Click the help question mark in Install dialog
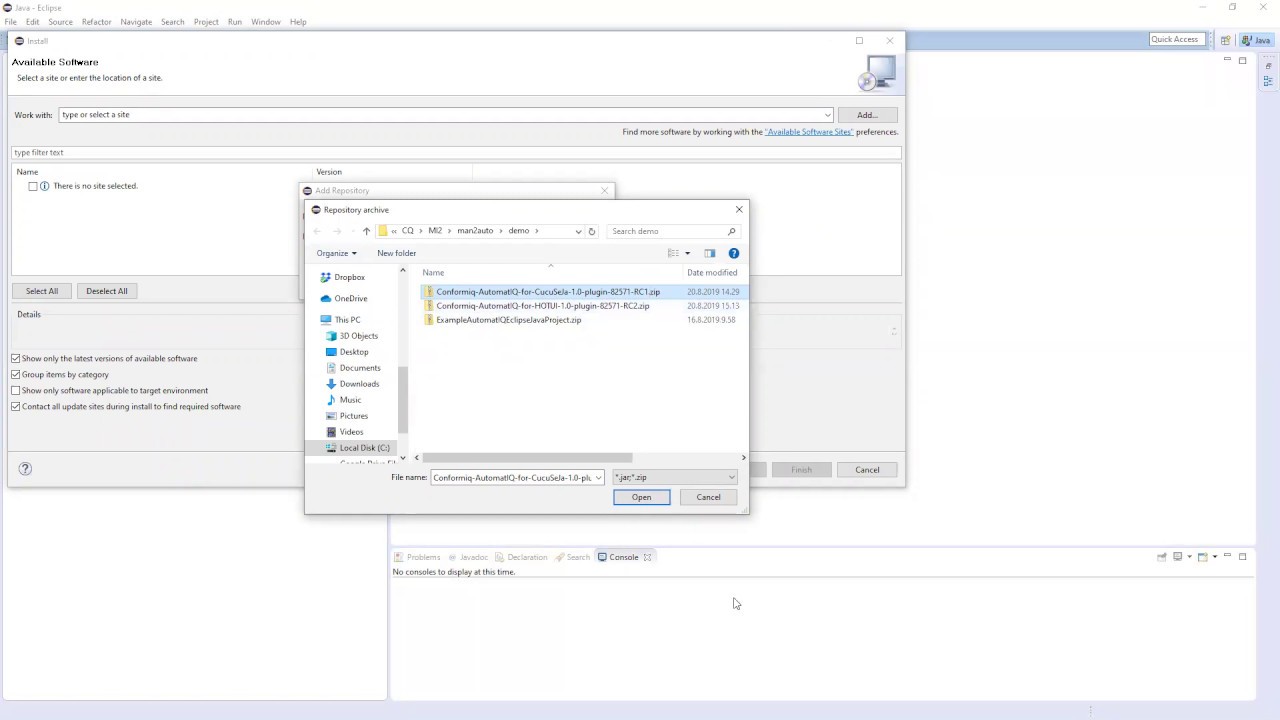This screenshot has height=720, width=1280. tap(25, 469)
